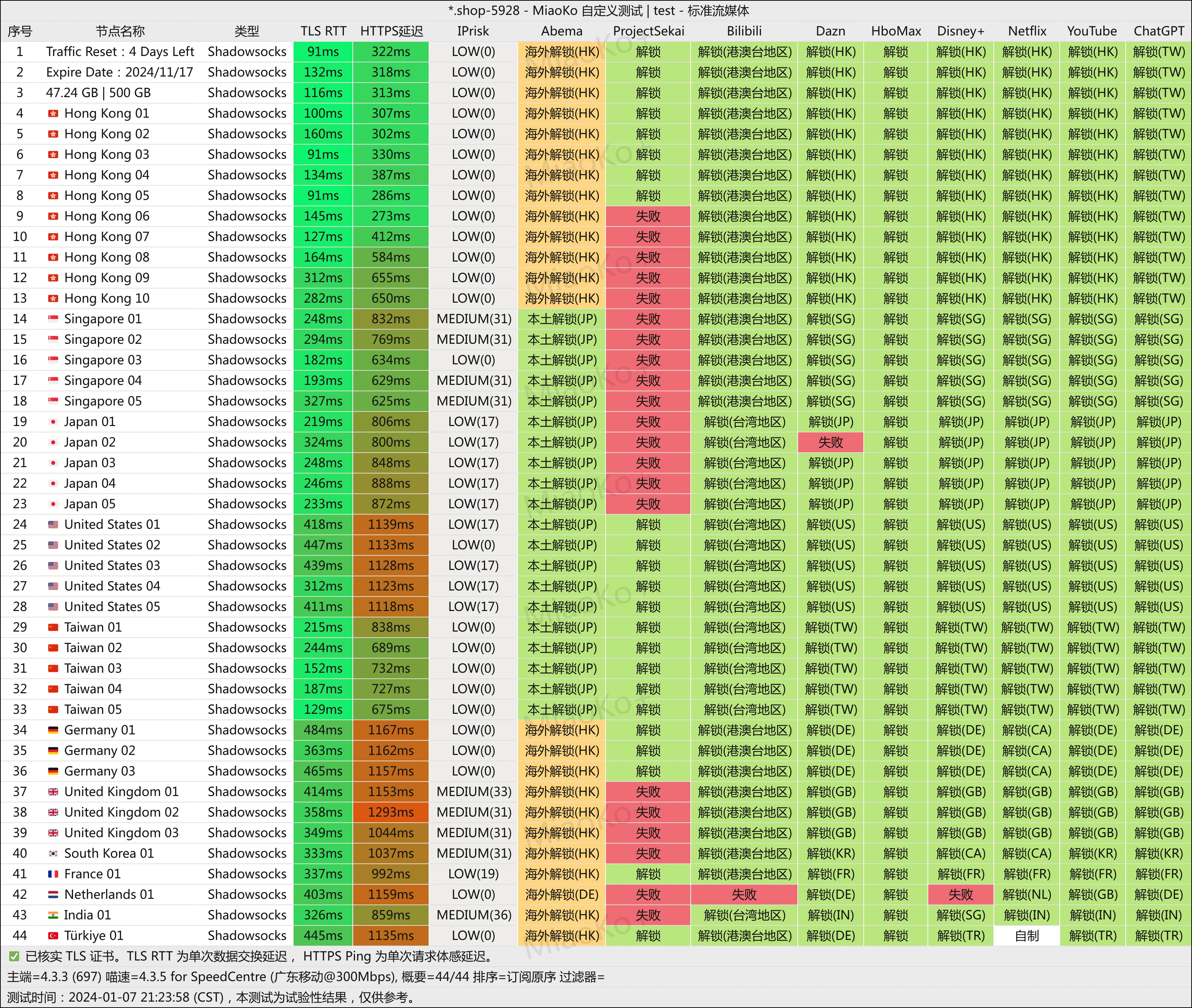Click the Singapore flag beside Singapore 05

coord(53,402)
